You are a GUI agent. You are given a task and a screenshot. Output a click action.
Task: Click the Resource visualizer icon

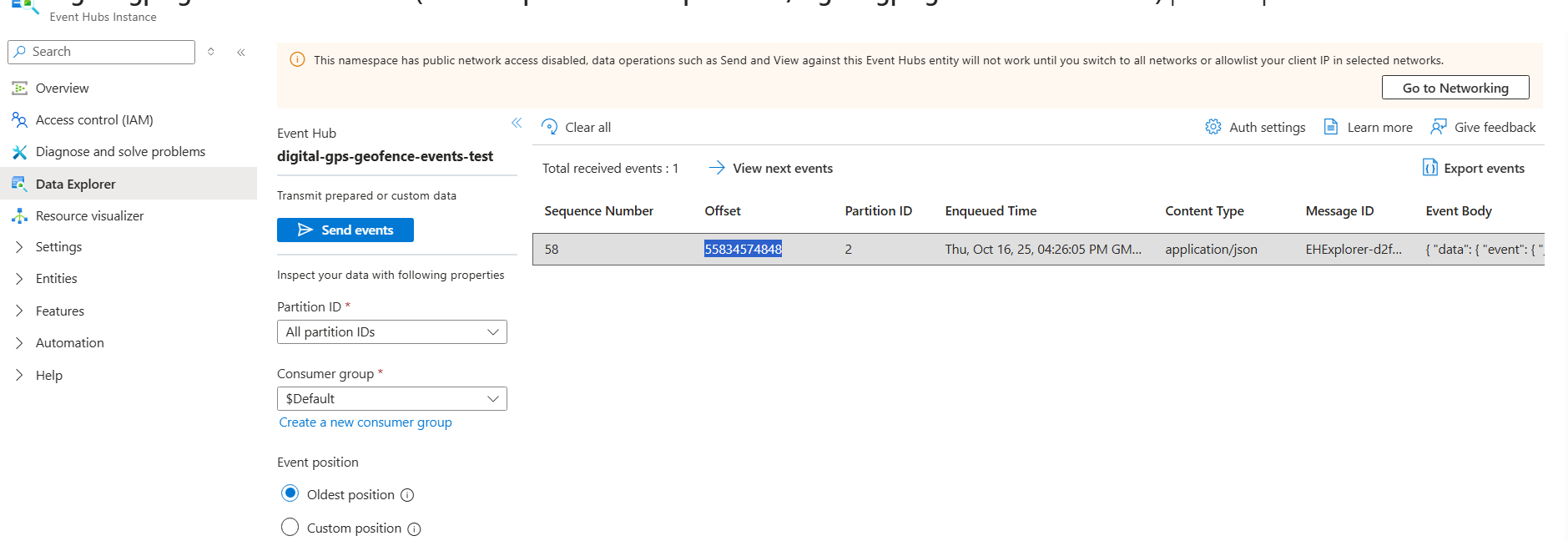[x=19, y=215]
